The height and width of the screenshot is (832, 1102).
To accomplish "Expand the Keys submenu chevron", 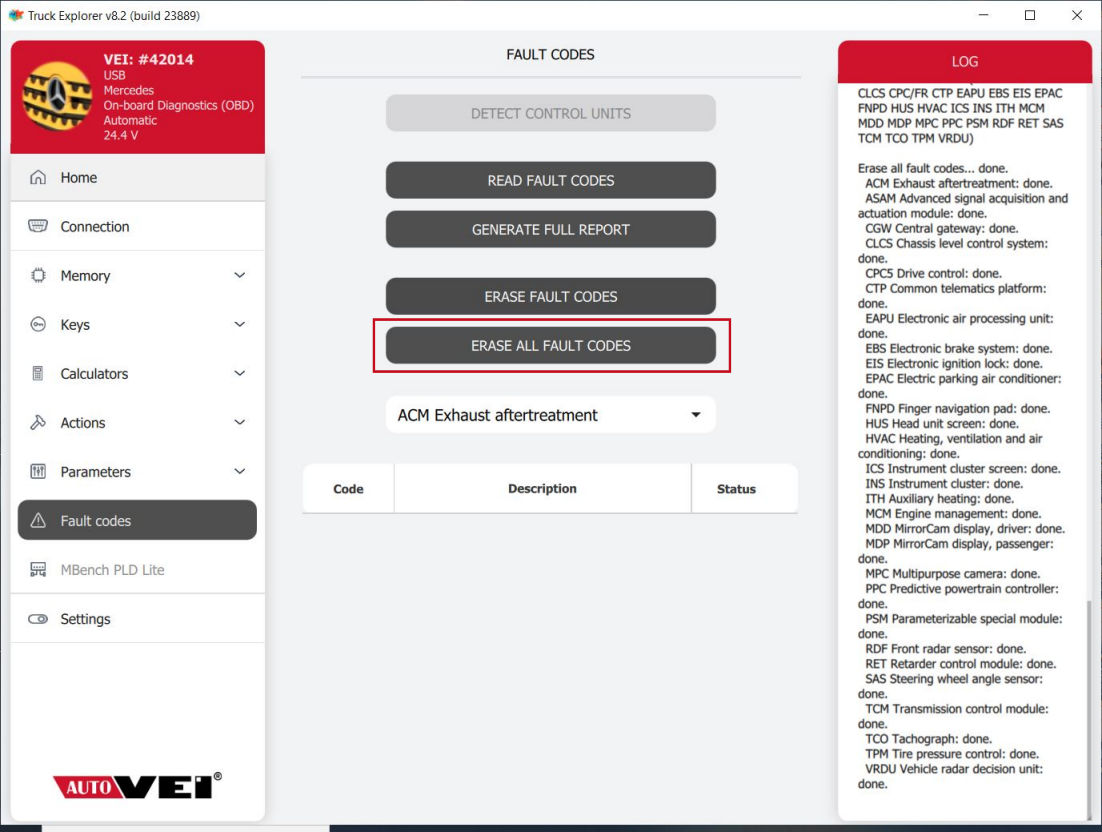I will 239,325.
